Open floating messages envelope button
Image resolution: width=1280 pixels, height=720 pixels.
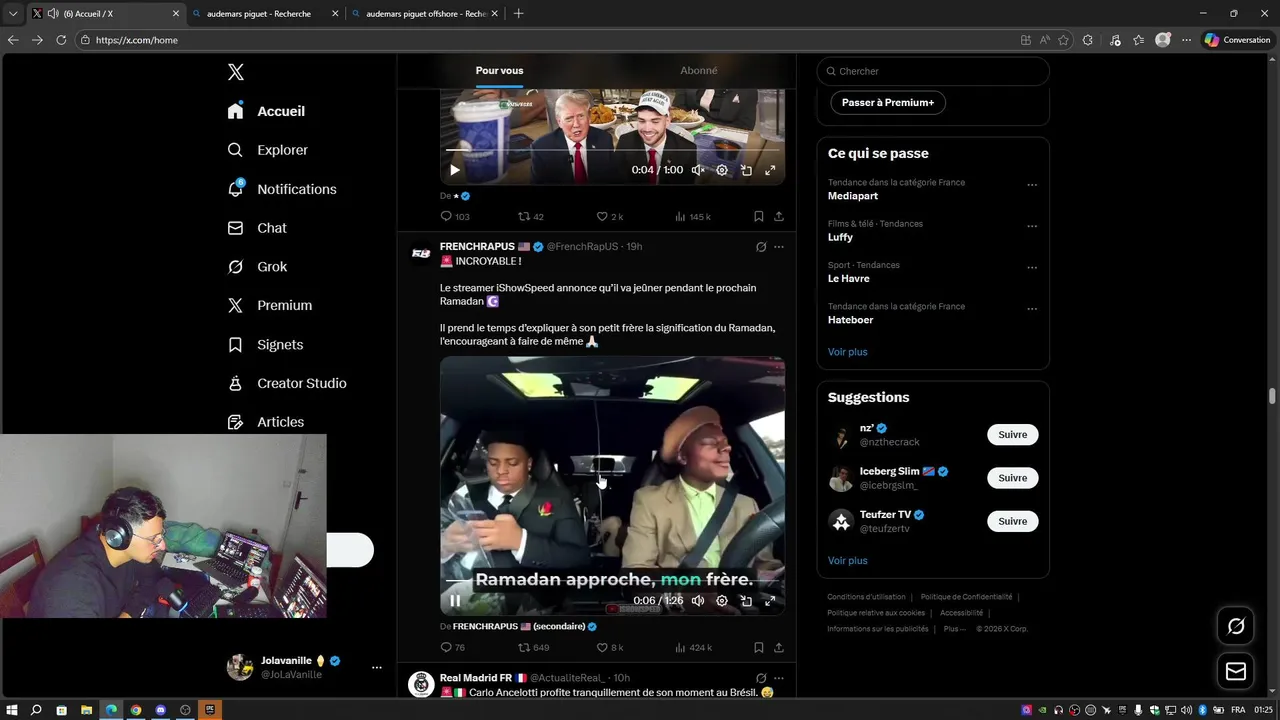[x=1236, y=671]
